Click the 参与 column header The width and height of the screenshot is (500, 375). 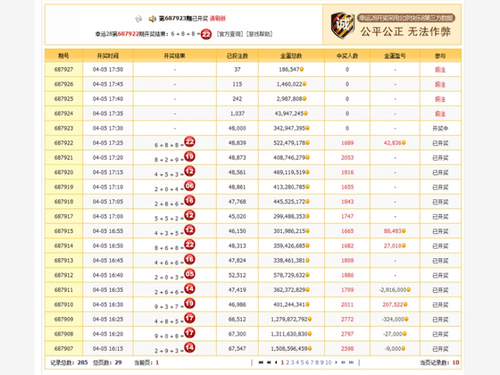point(440,56)
